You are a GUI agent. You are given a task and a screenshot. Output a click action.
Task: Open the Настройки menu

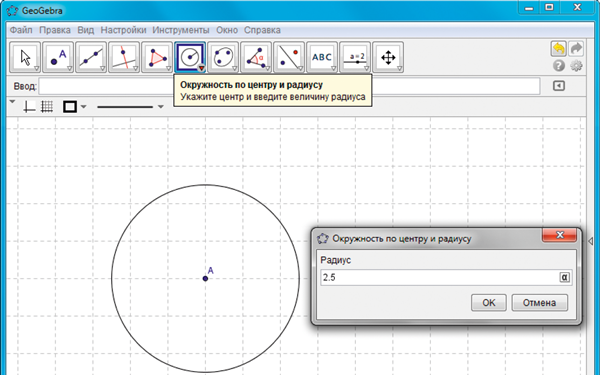point(123,30)
